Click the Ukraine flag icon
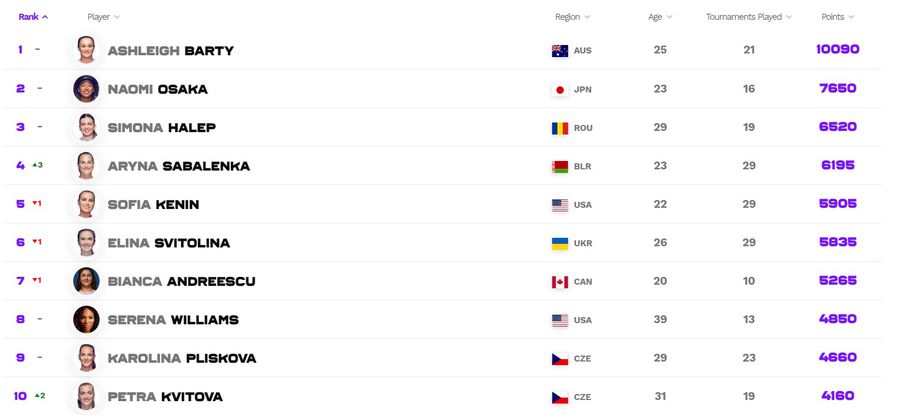The height and width of the screenshot is (415, 900). click(x=560, y=243)
